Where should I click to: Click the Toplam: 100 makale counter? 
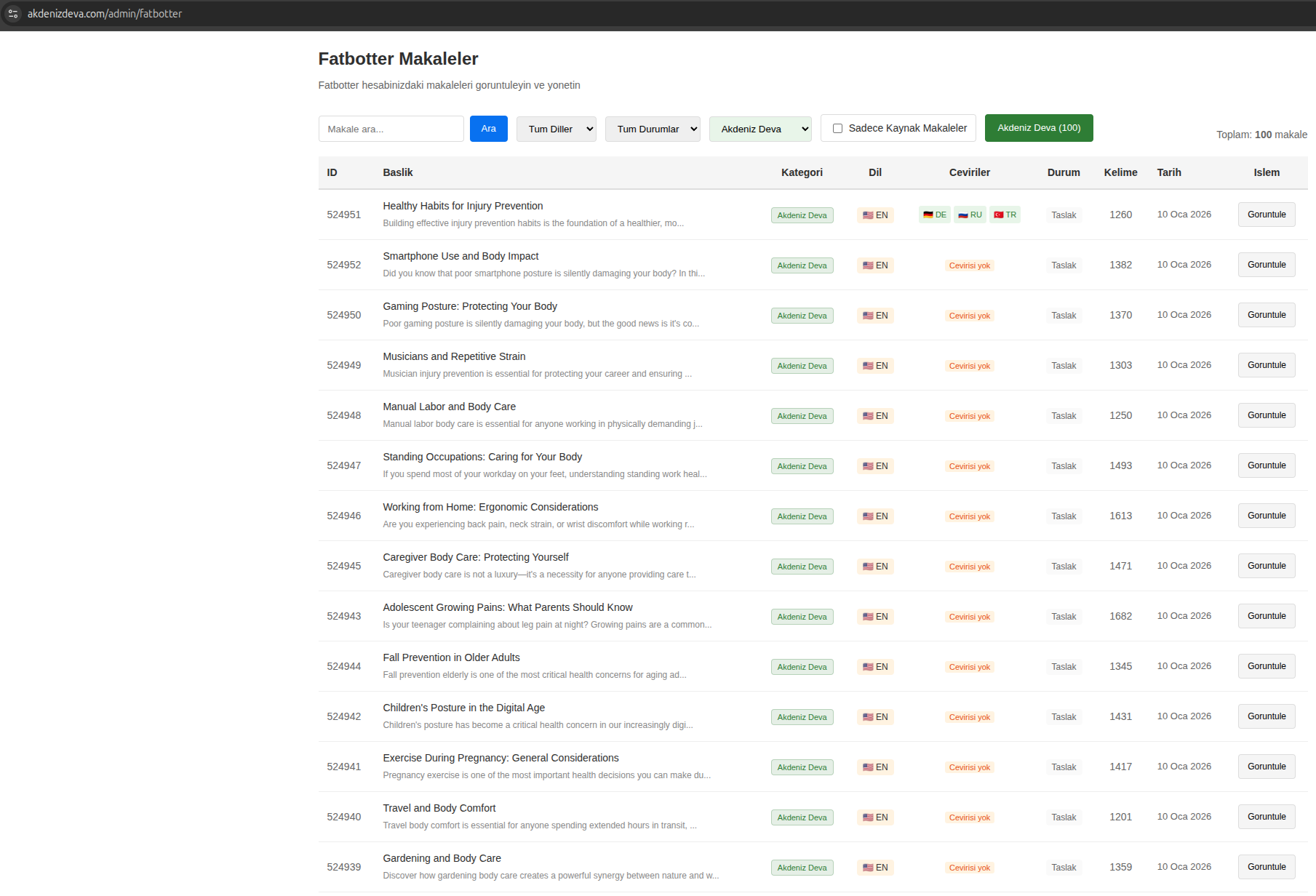pyautogui.click(x=1261, y=135)
